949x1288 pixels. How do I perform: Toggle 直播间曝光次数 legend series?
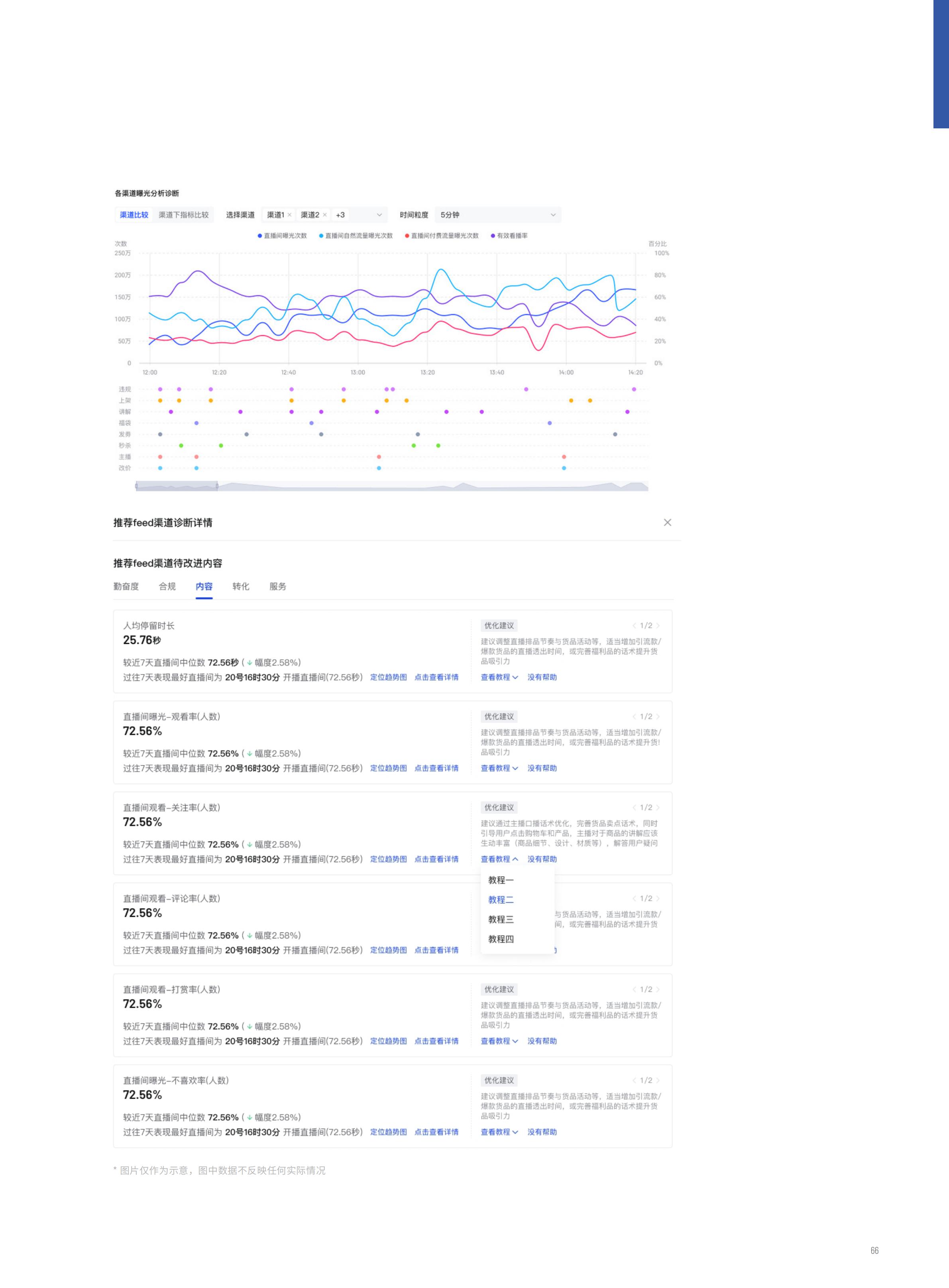[282, 236]
